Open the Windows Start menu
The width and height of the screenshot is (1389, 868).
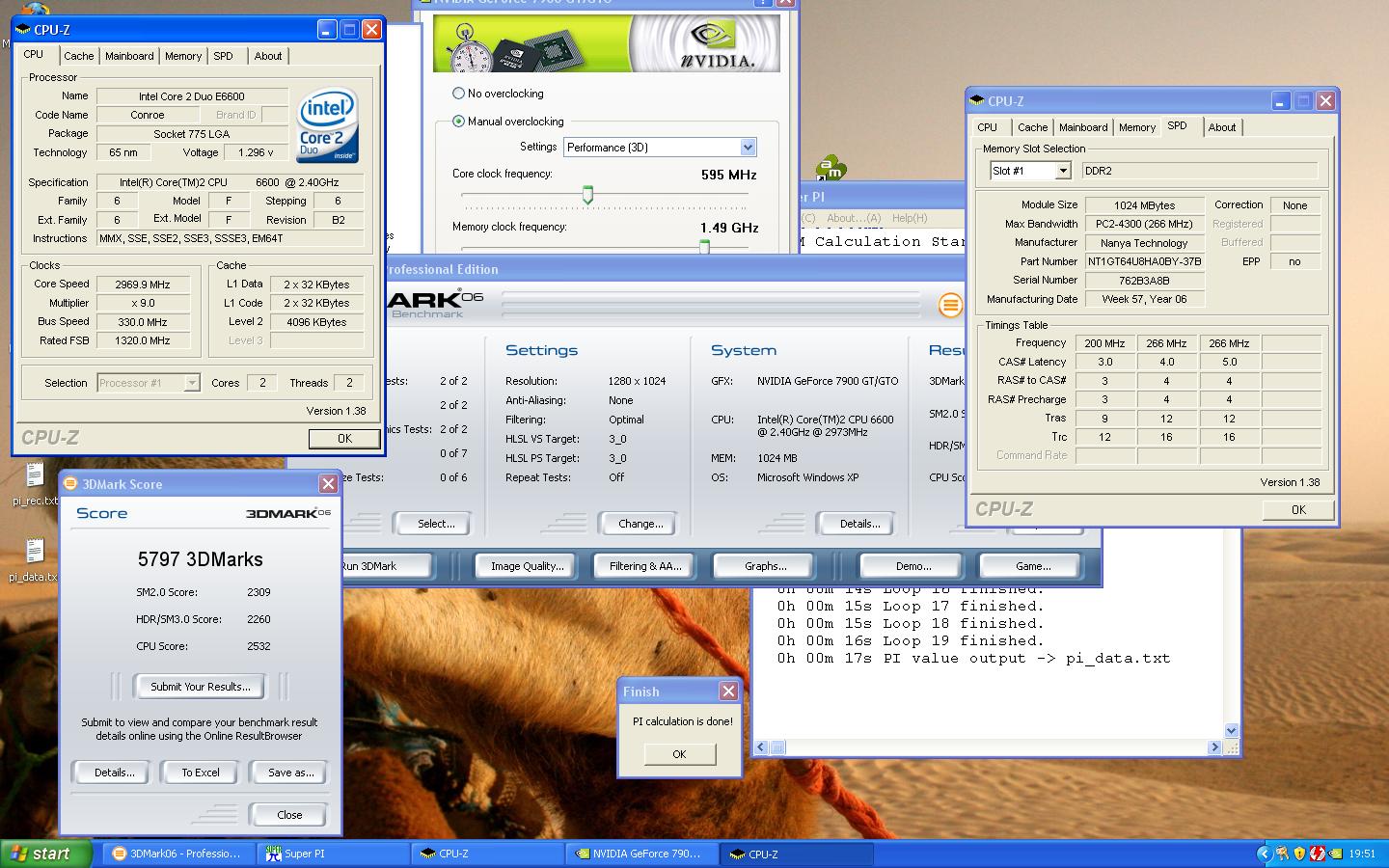[x=46, y=854]
